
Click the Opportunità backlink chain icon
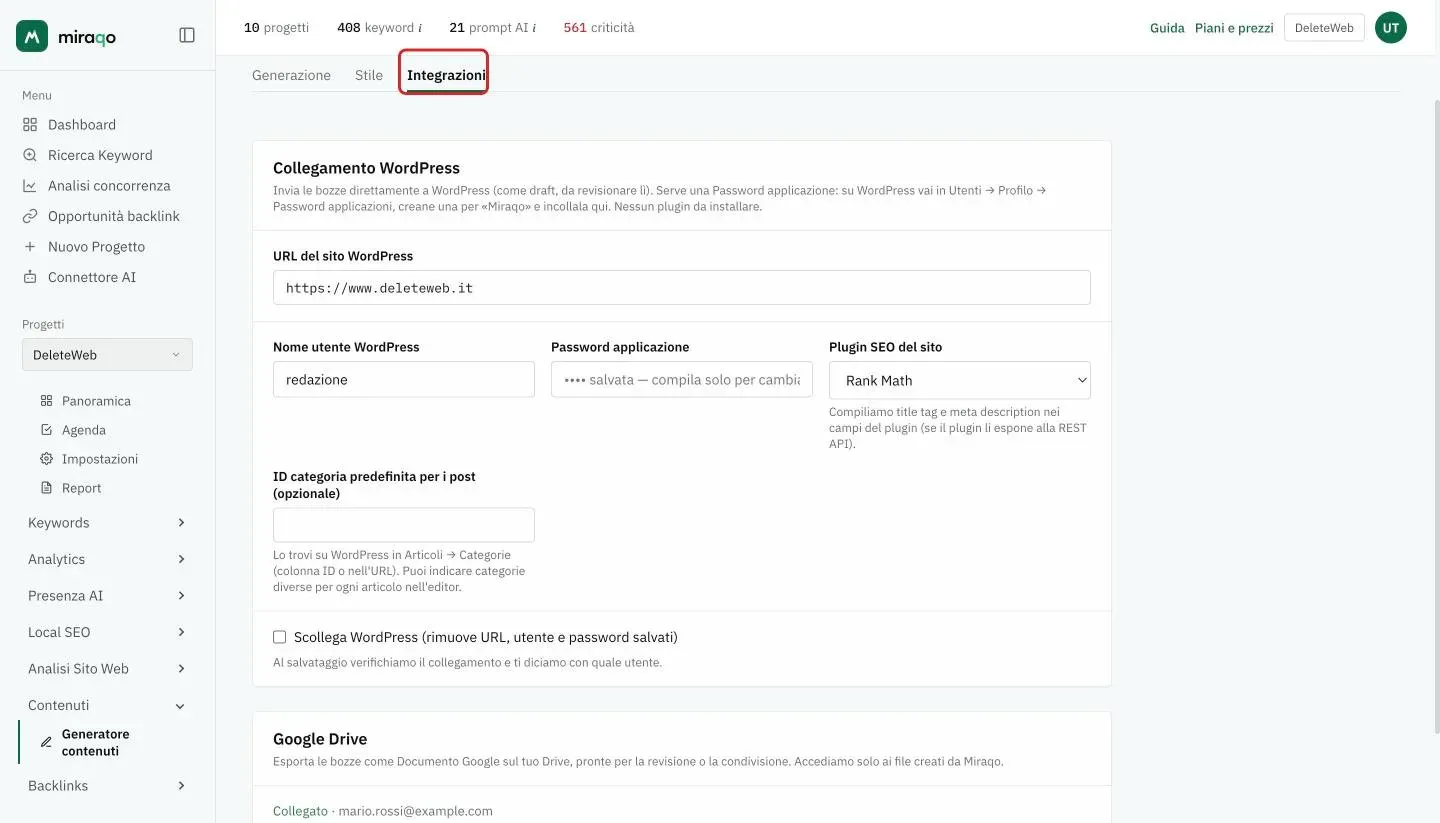30,216
